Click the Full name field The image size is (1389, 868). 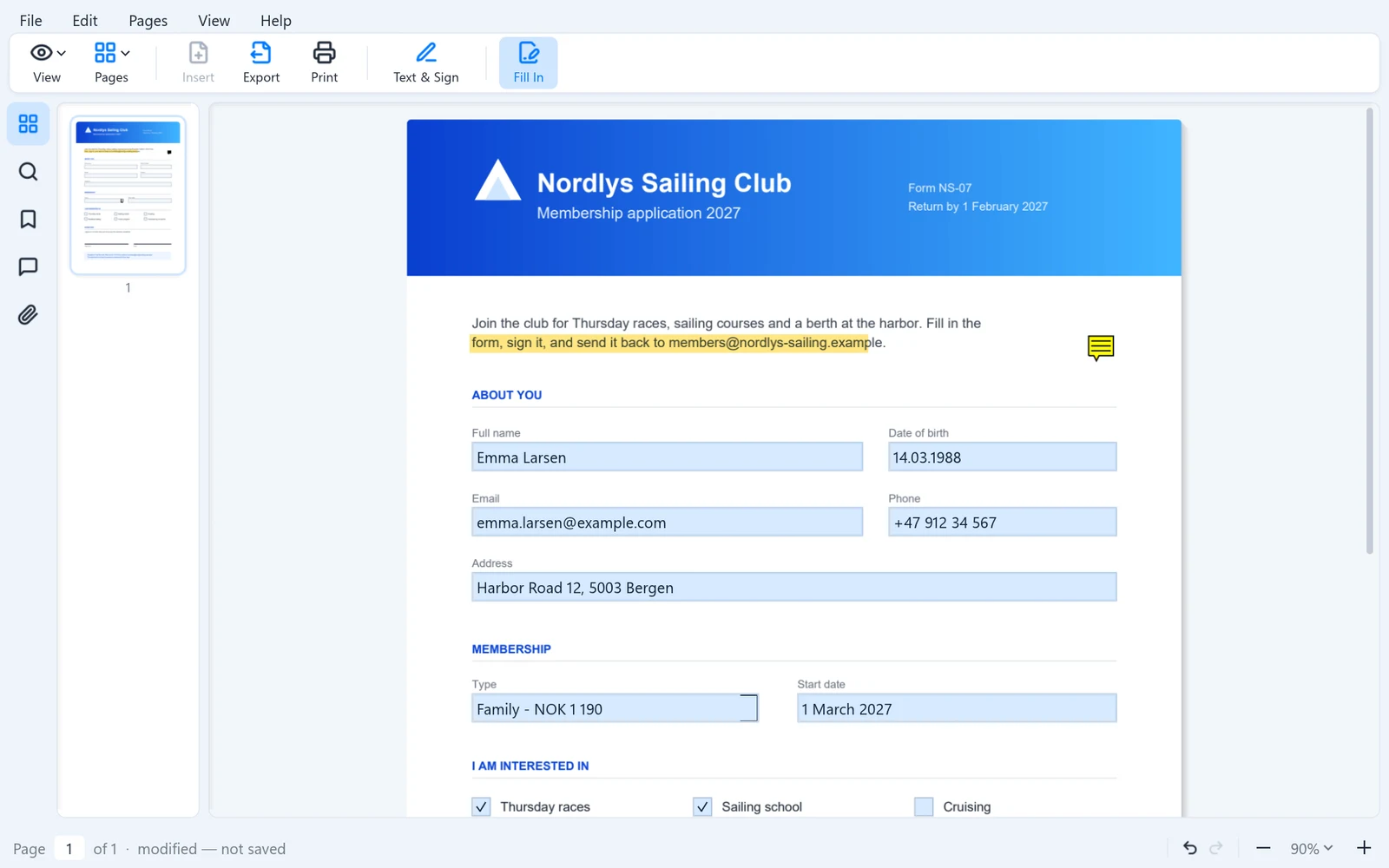667,457
